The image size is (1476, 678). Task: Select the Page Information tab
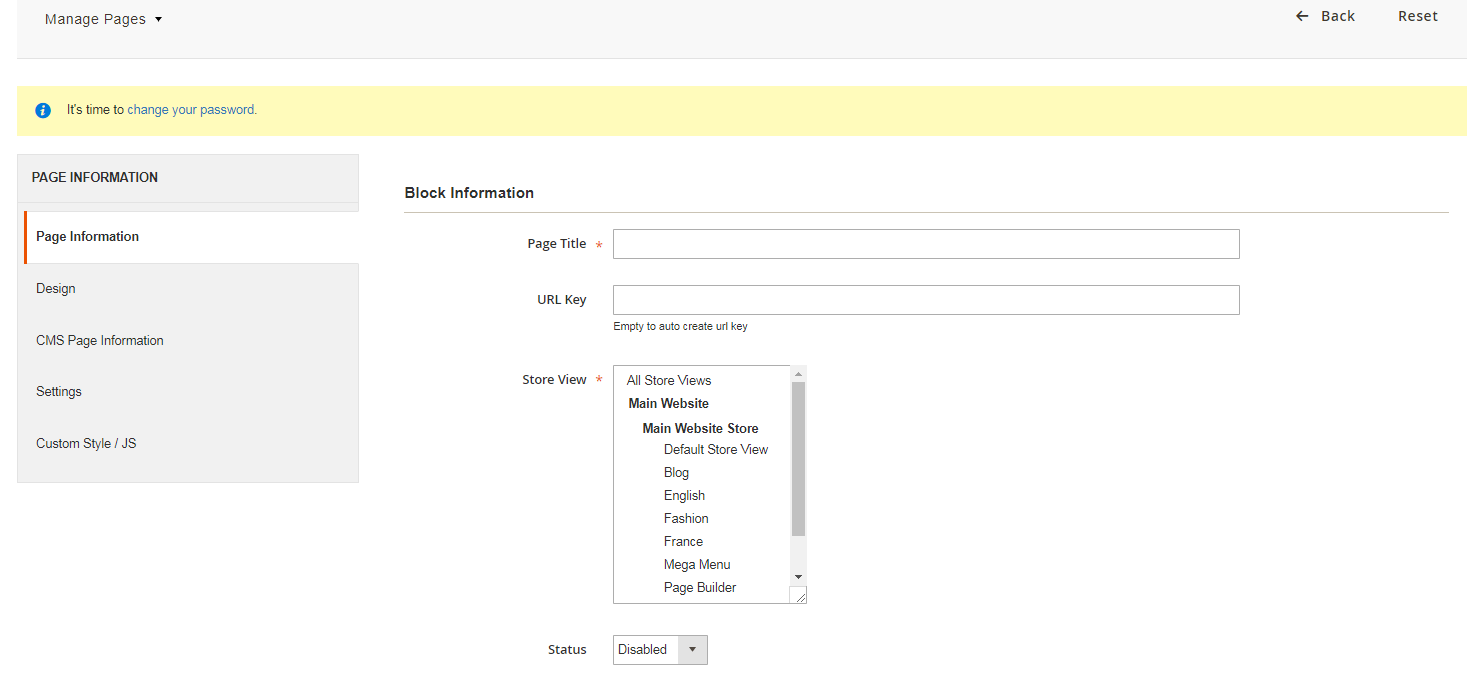(x=88, y=237)
